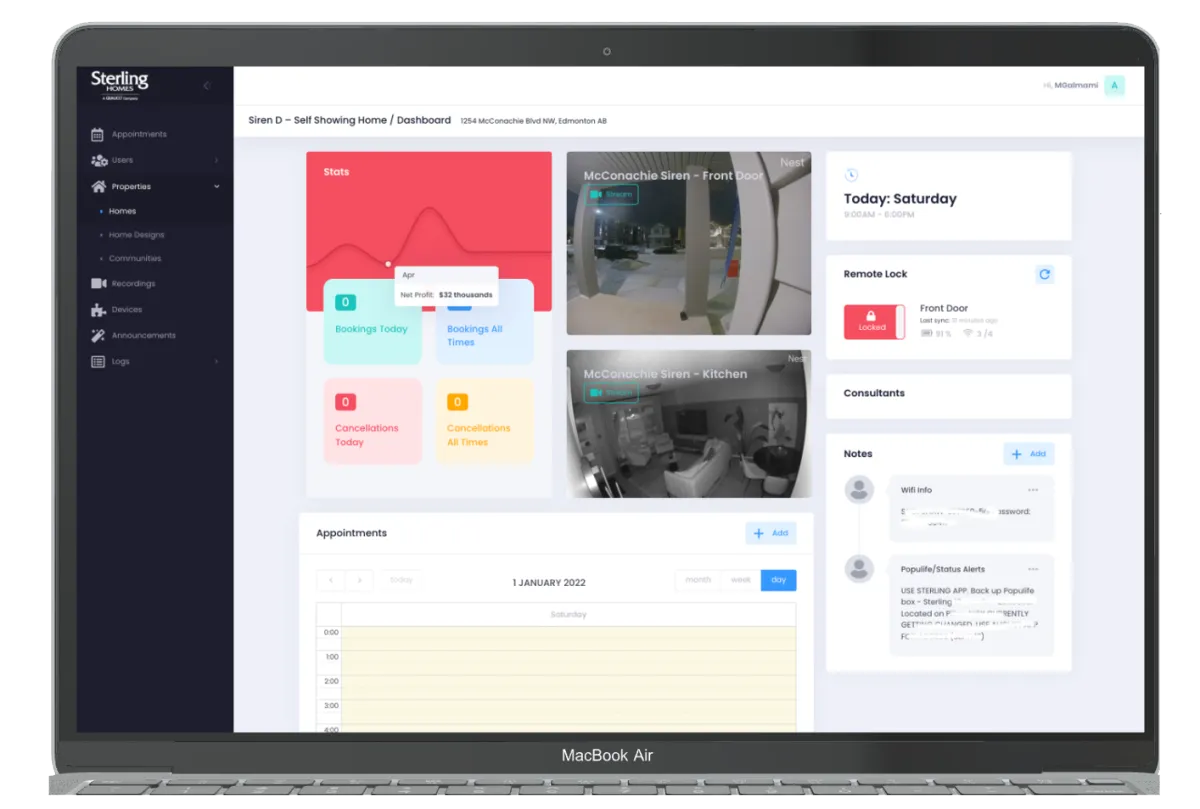1200x809 pixels.
Task: Click the Properties house icon in sidebar
Action: click(98, 186)
